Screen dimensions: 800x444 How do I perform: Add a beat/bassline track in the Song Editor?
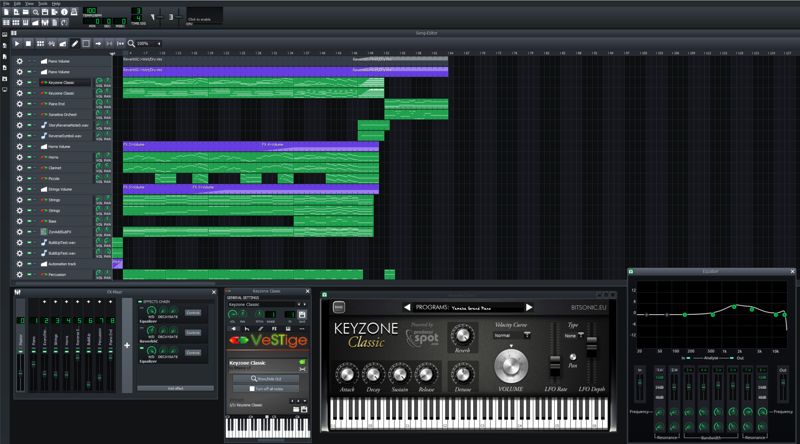click(x=40, y=43)
